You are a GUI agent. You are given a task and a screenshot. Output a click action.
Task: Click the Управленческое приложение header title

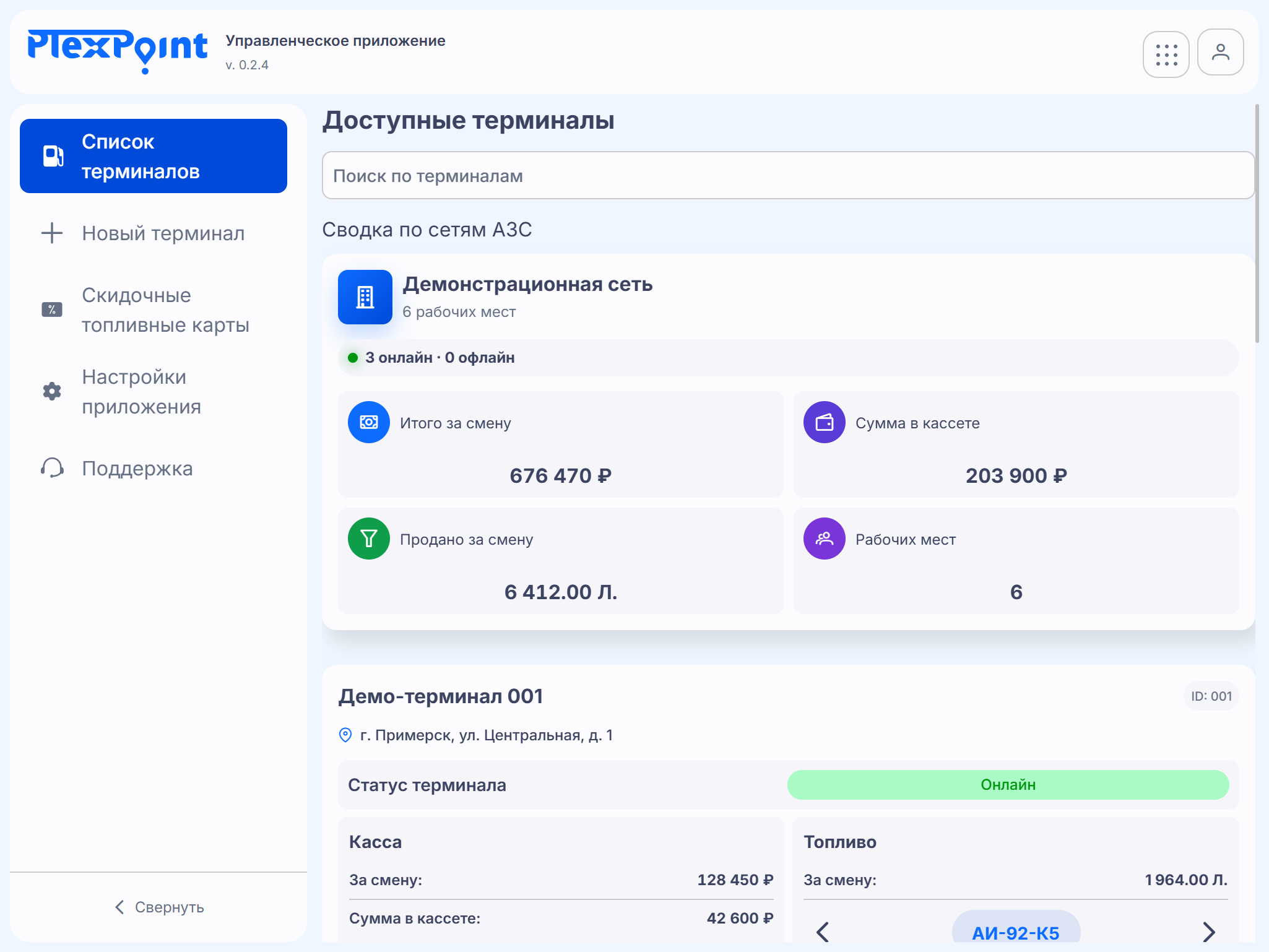tap(335, 41)
